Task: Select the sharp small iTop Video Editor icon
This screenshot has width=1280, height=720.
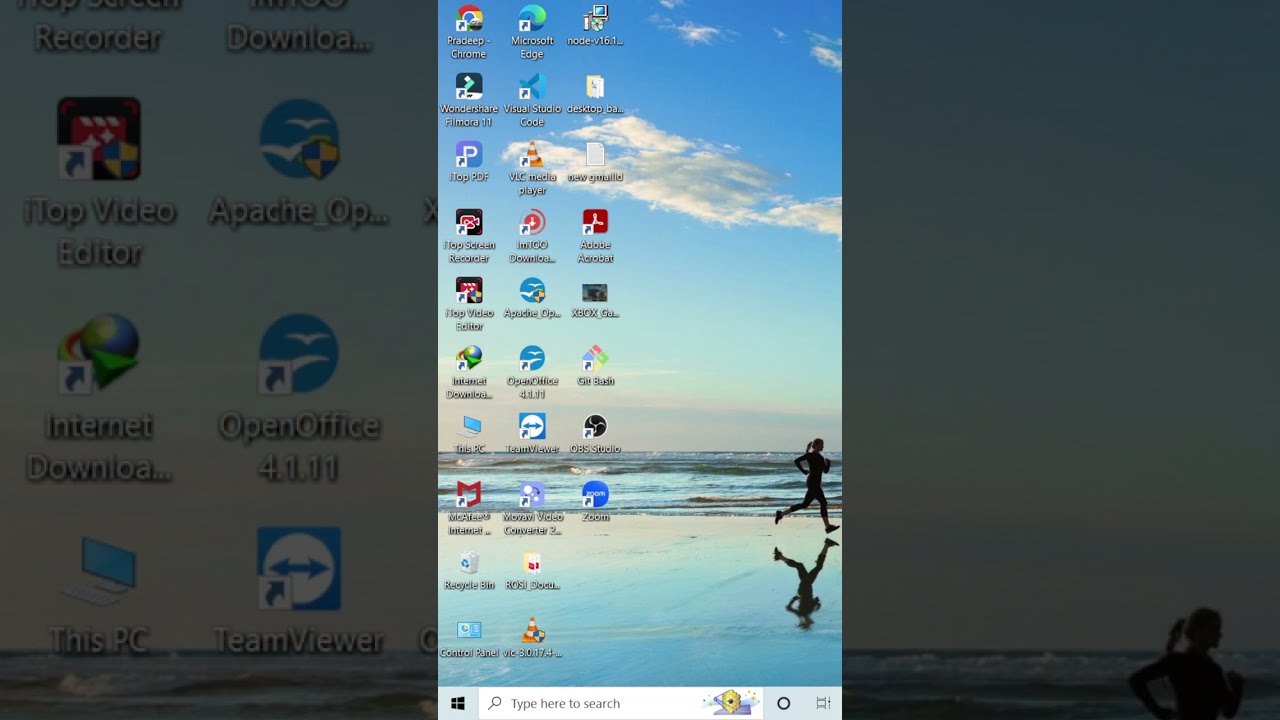Action: pos(468,303)
